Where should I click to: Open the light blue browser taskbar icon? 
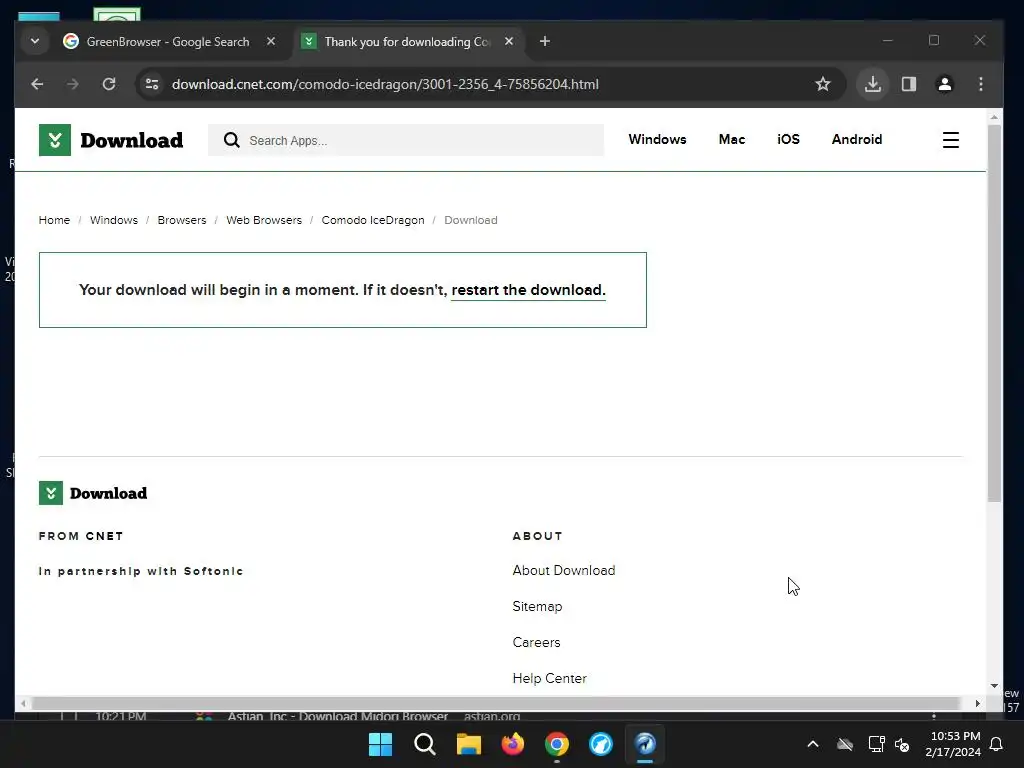601,744
